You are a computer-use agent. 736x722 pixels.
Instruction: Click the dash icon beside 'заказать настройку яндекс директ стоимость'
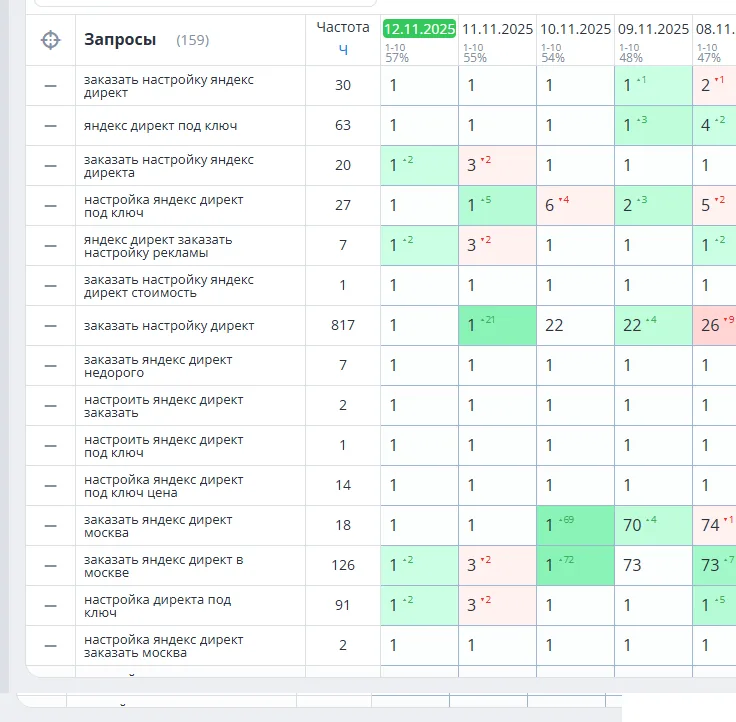[51, 286]
